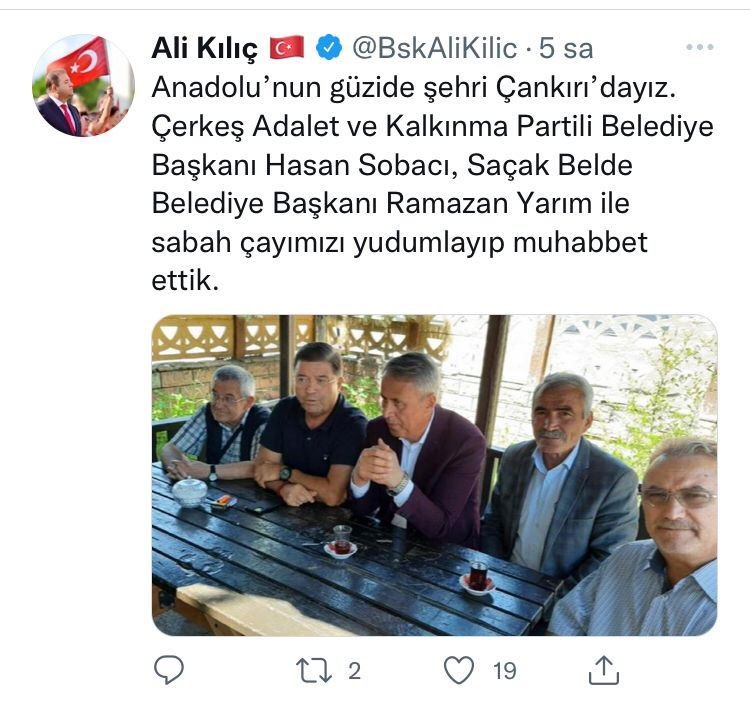Click the word 'Çankırı'dayız' in the tweet
This screenshot has width=750, height=708.
tap(585, 88)
